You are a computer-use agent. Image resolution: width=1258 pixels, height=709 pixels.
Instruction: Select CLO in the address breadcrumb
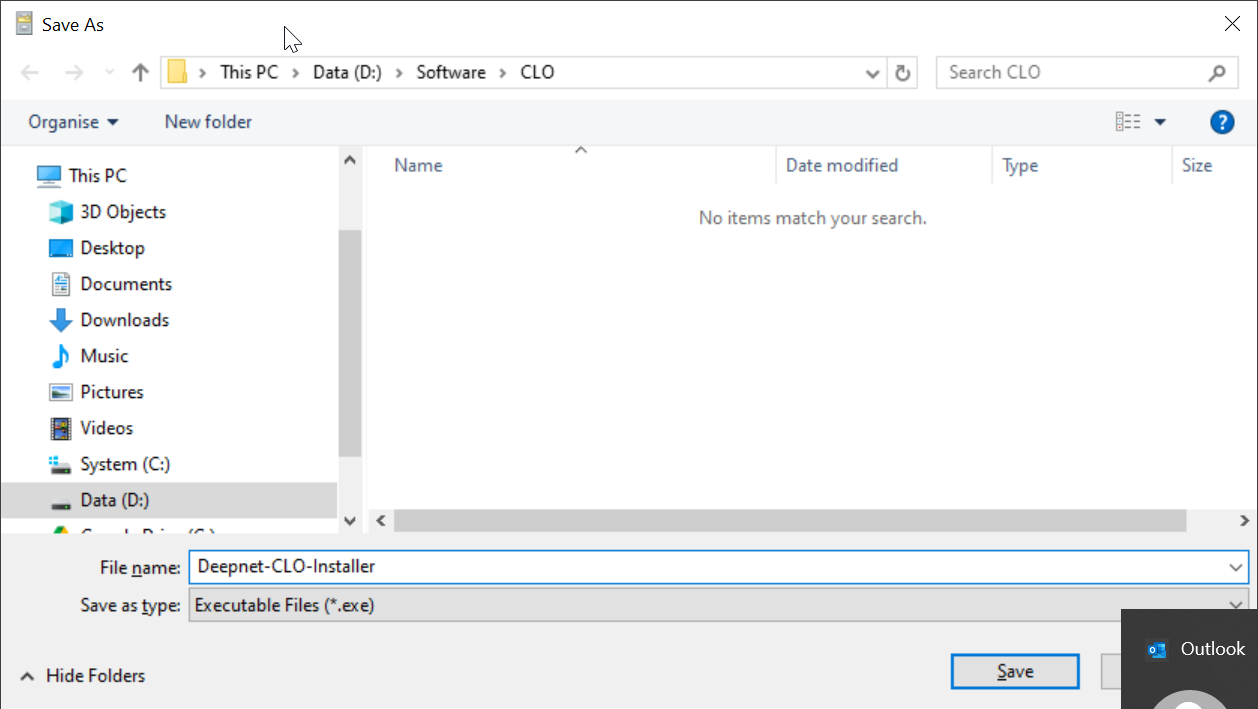[537, 72]
